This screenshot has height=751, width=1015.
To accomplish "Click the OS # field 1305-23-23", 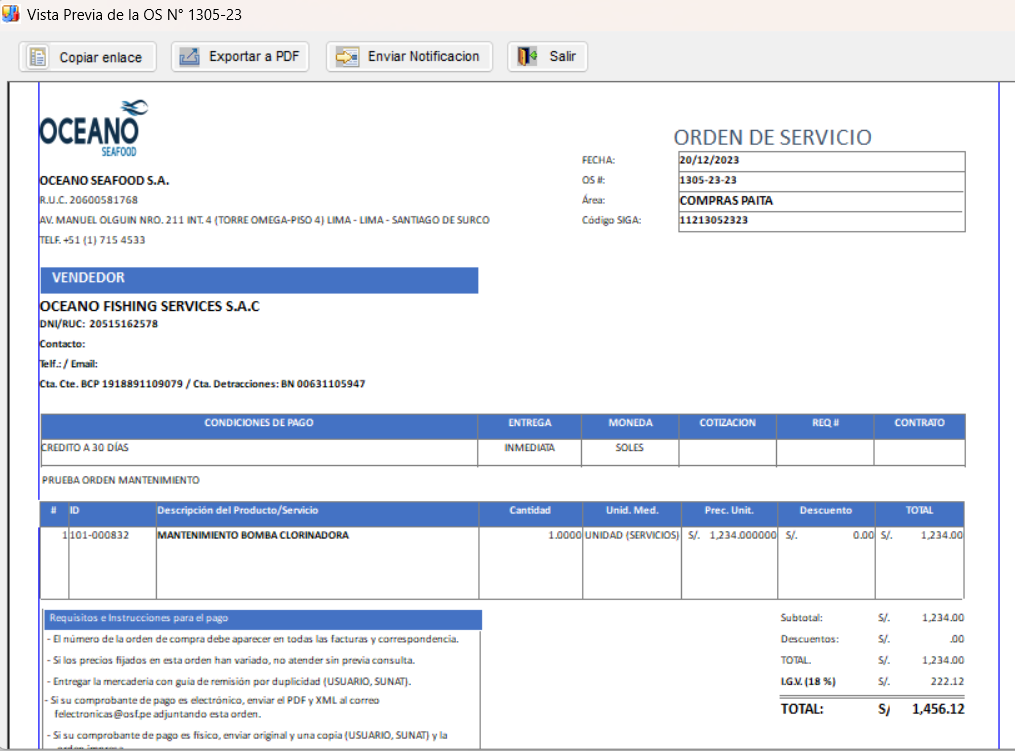I will [708, 180].
